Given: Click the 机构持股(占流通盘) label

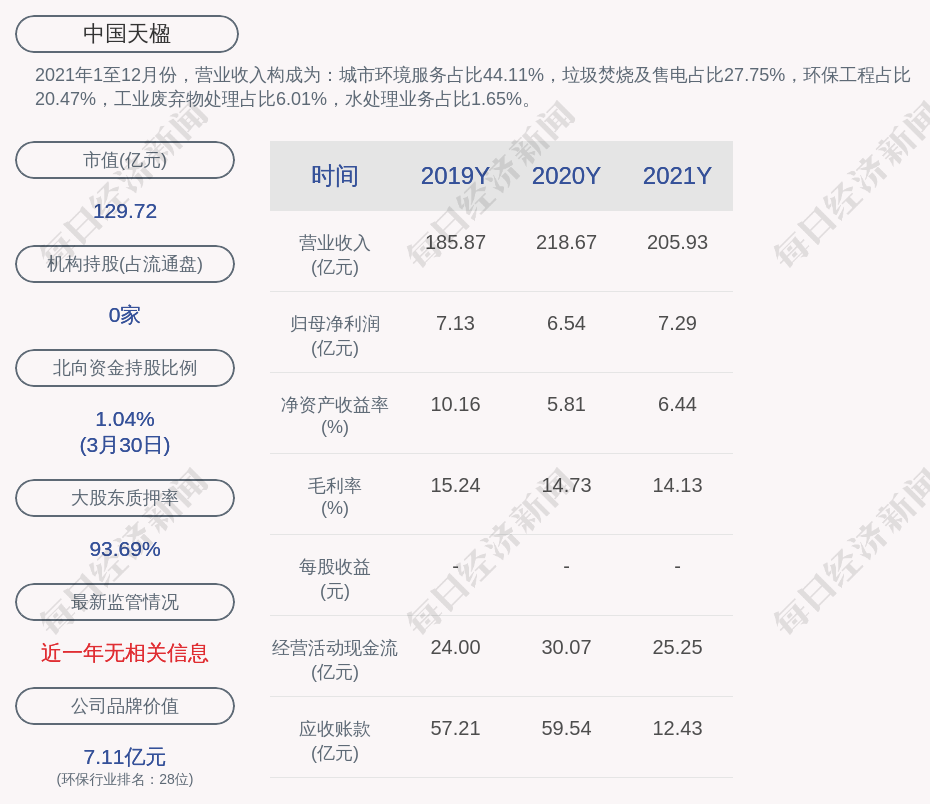Looking at the screenshot, I should (x=125, y=264).
